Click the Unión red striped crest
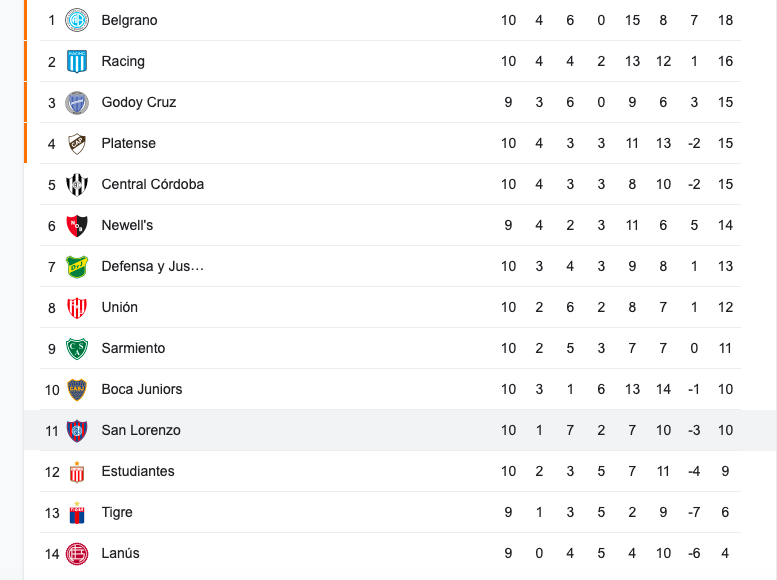777x580 pixels. point(77,308)
